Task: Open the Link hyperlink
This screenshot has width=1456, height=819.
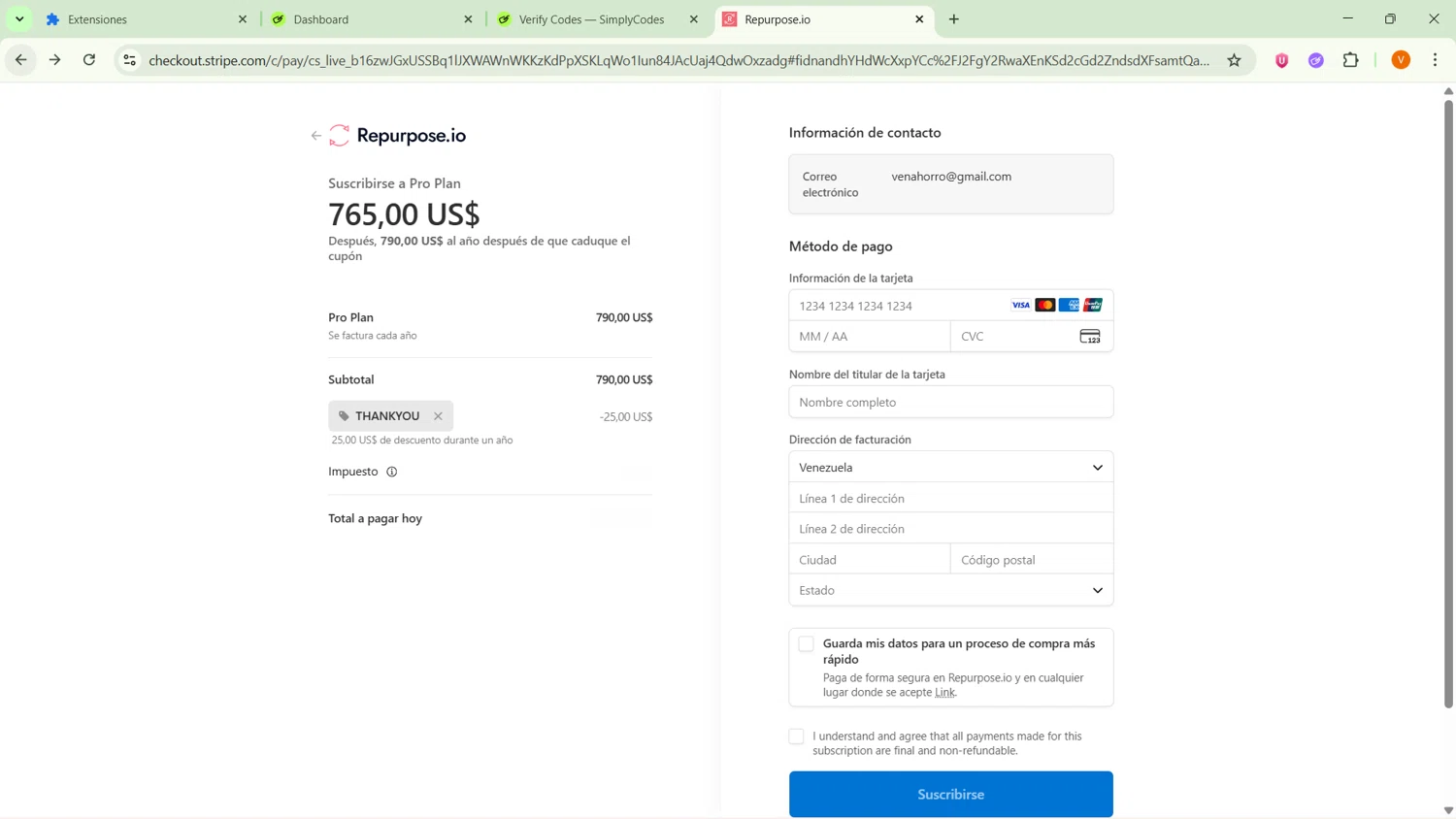Action: 944,693
